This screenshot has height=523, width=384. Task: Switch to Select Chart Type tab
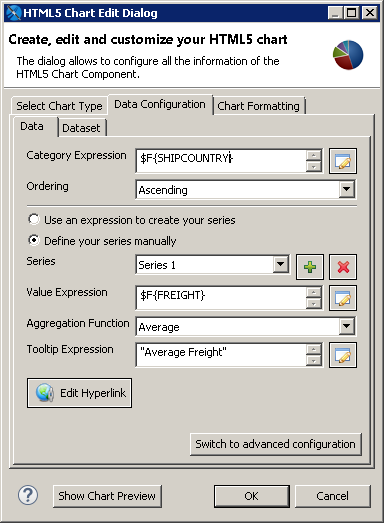coord(59,106)
